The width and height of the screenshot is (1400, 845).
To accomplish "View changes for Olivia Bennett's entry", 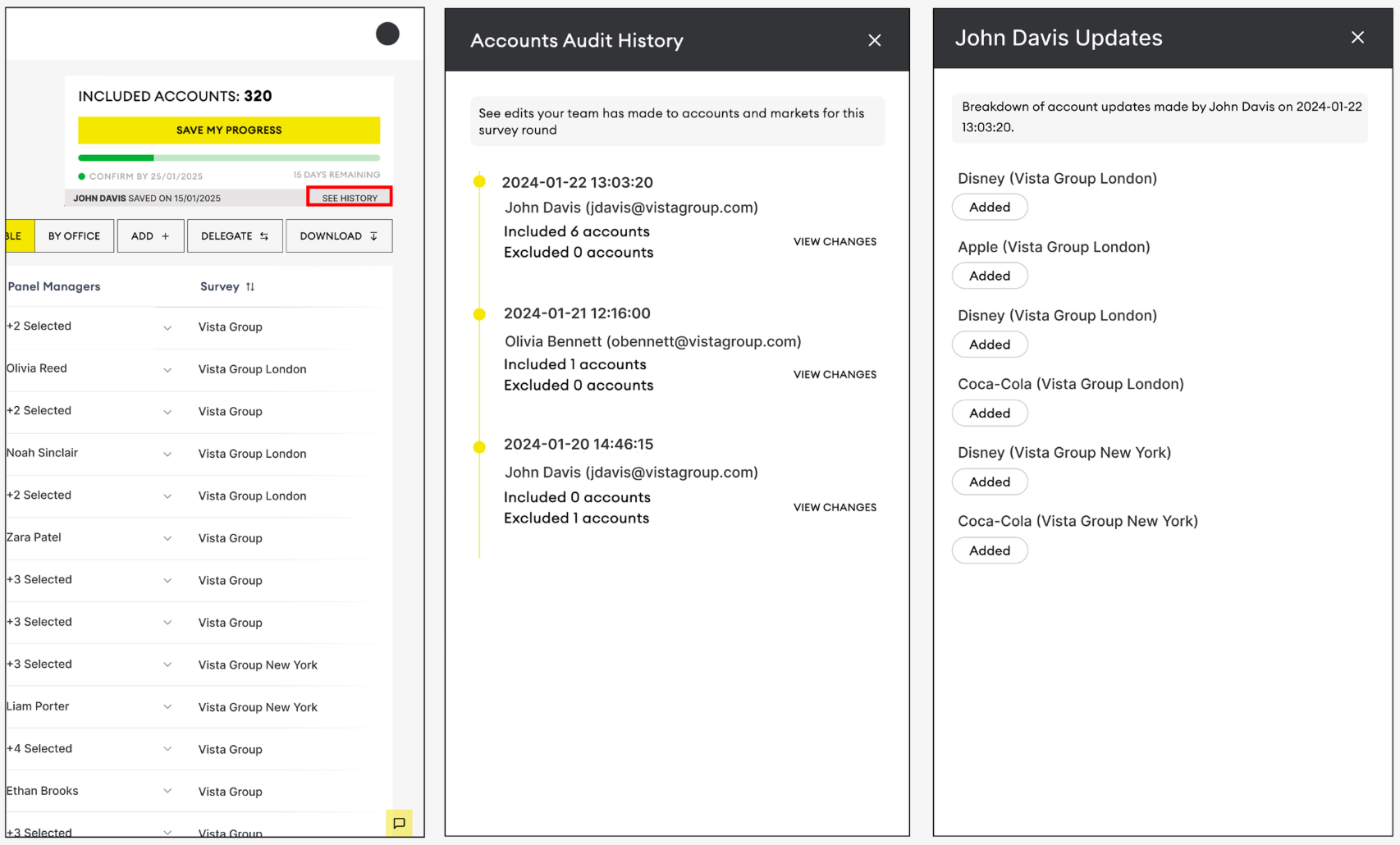I will (835, 374).
